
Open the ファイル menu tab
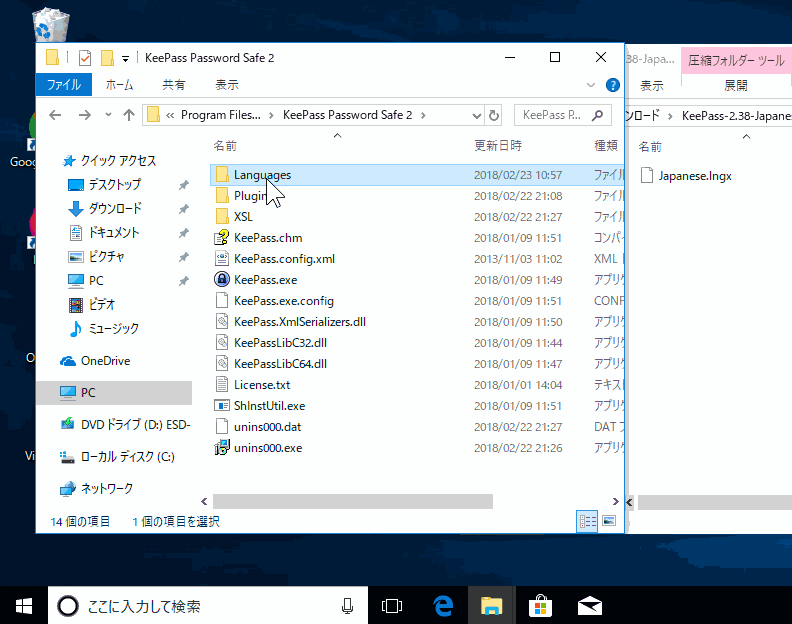[64, 84]
